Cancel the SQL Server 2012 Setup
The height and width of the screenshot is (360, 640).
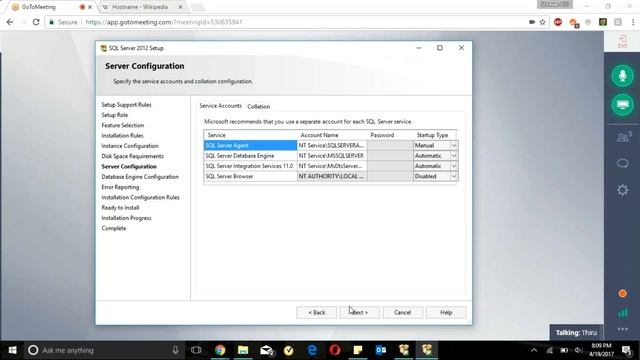402,312
